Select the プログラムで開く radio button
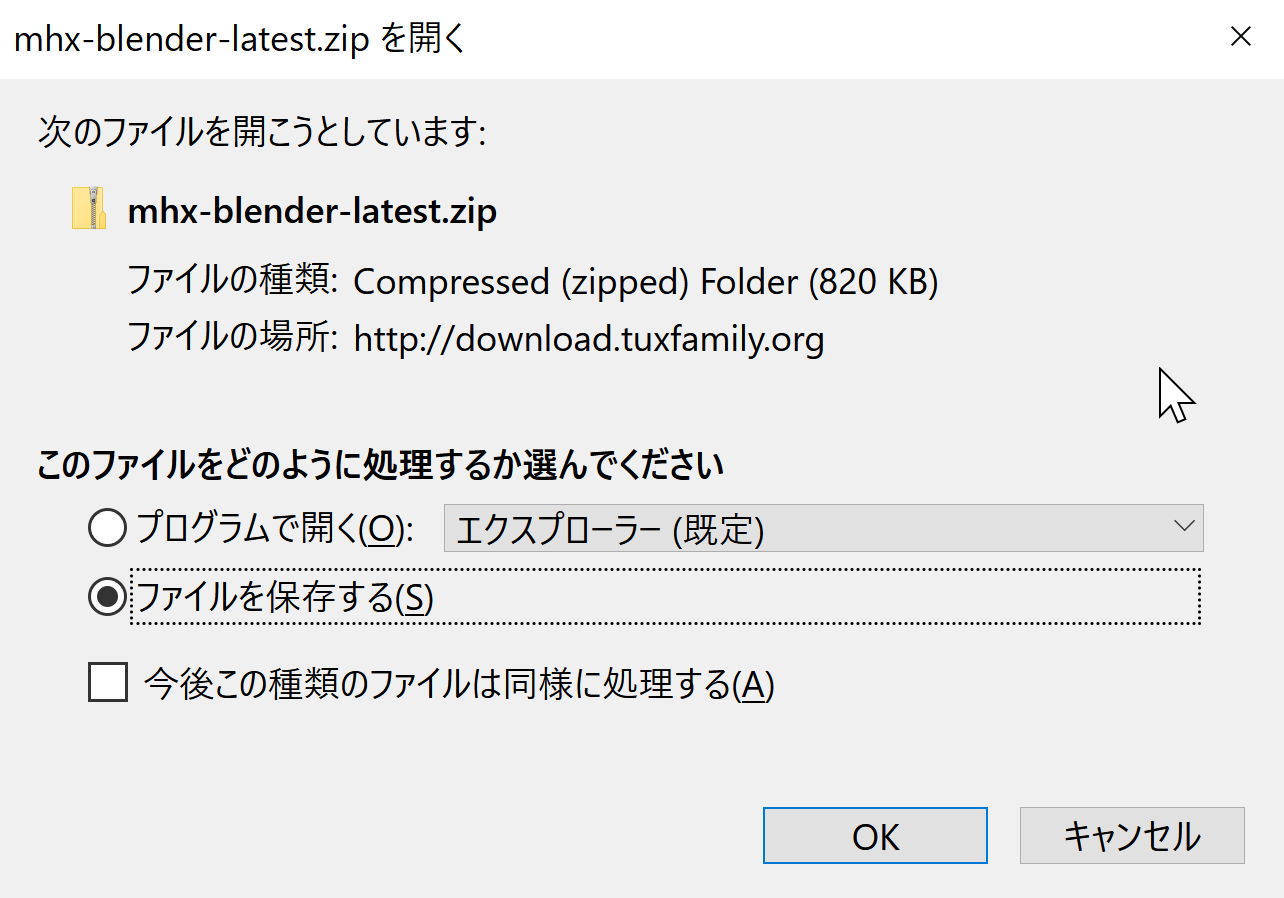This screenshot has width=1284, height=898. (107, 528)
